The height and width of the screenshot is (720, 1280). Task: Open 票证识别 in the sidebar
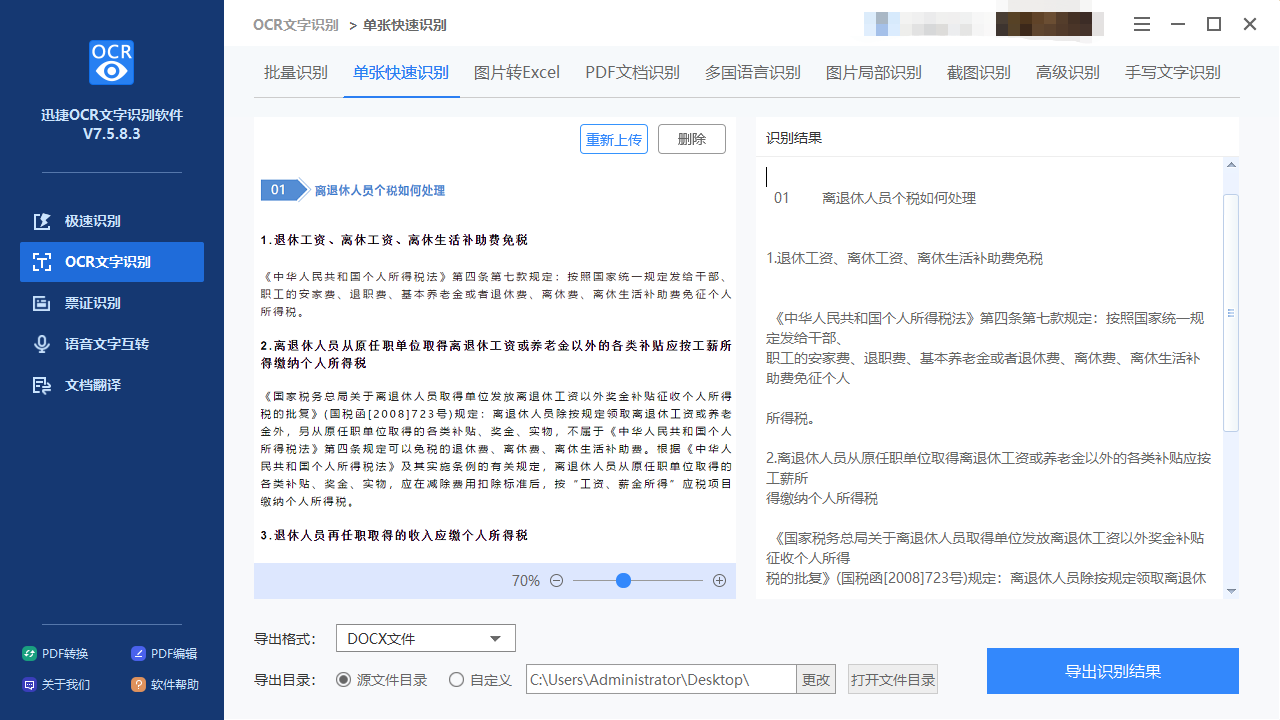[112, 303]
